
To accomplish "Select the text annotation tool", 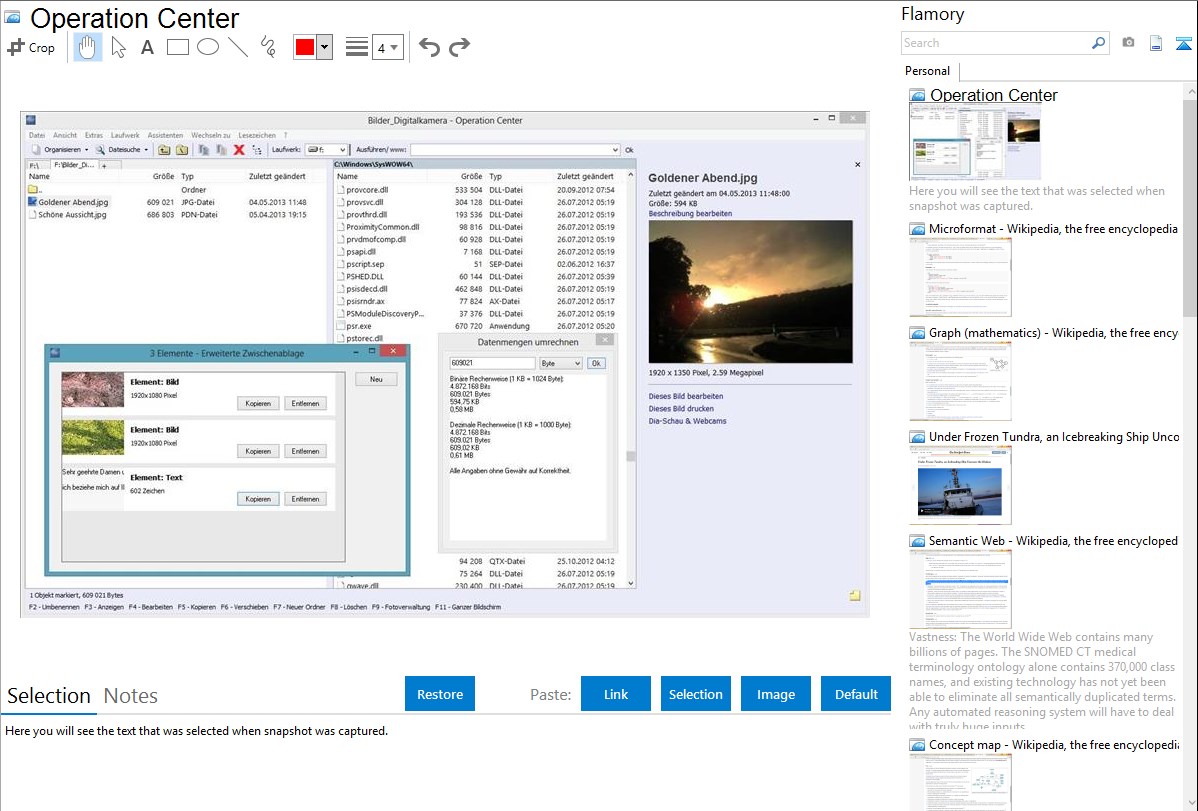I will tap(147, 47).
